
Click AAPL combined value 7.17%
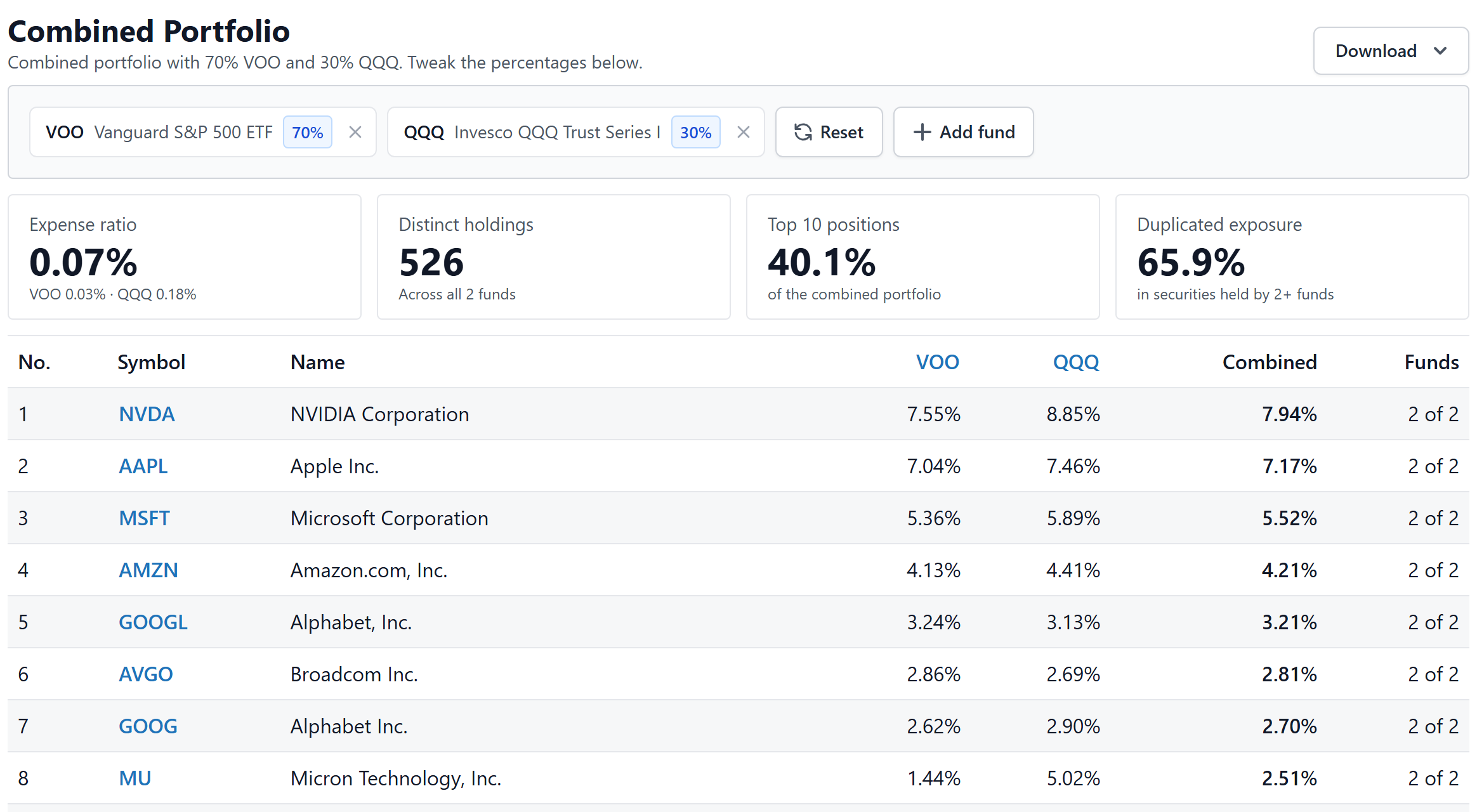tap(1289, 466)
